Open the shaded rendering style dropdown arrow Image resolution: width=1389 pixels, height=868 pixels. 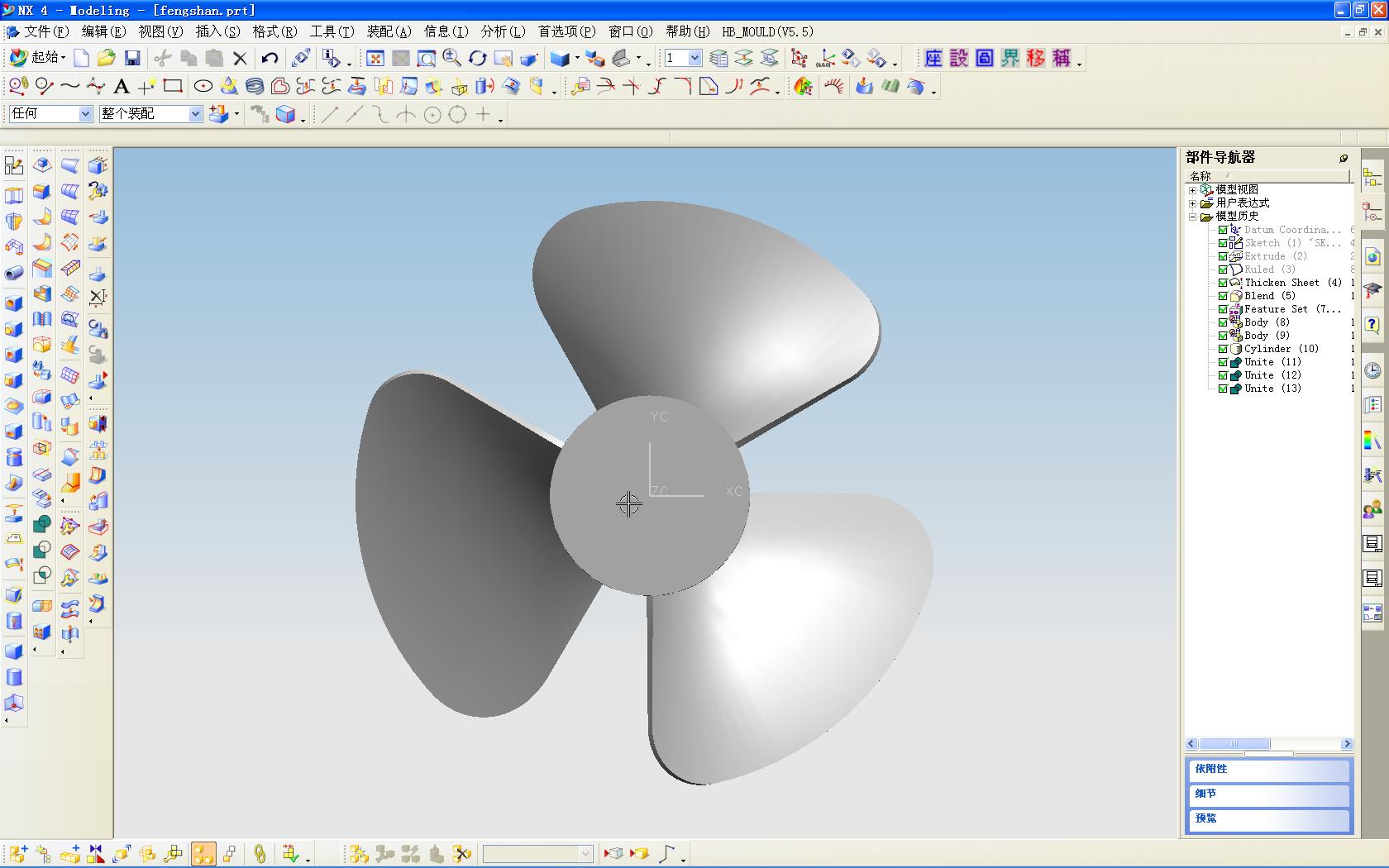tap(576, 58)
